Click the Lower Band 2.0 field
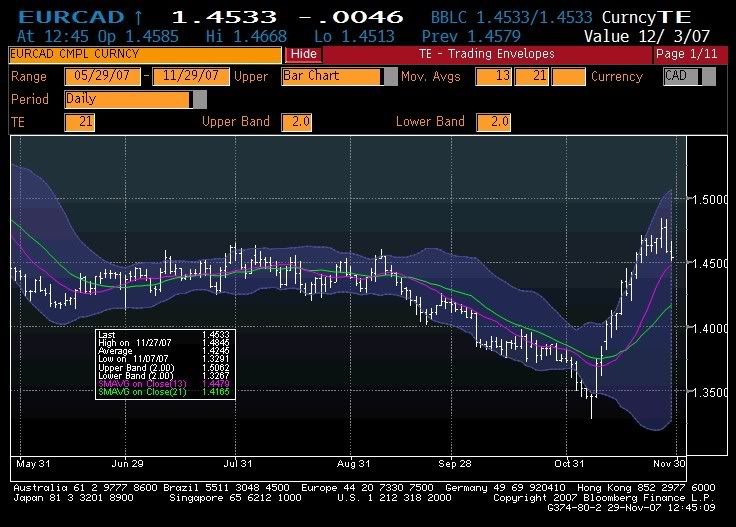 coord(493,122)
